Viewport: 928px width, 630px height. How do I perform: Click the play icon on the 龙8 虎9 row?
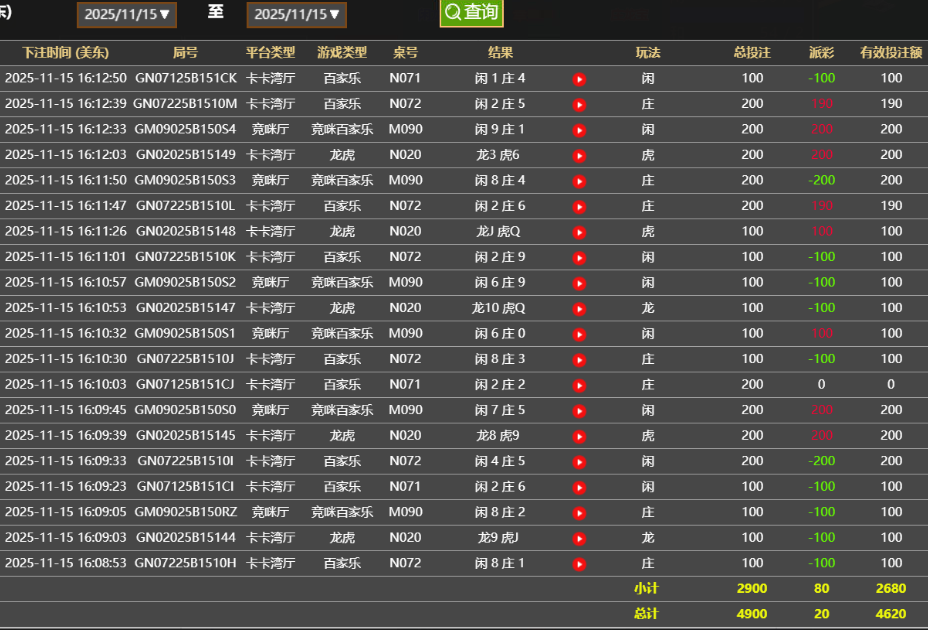[x=580, y=435]
